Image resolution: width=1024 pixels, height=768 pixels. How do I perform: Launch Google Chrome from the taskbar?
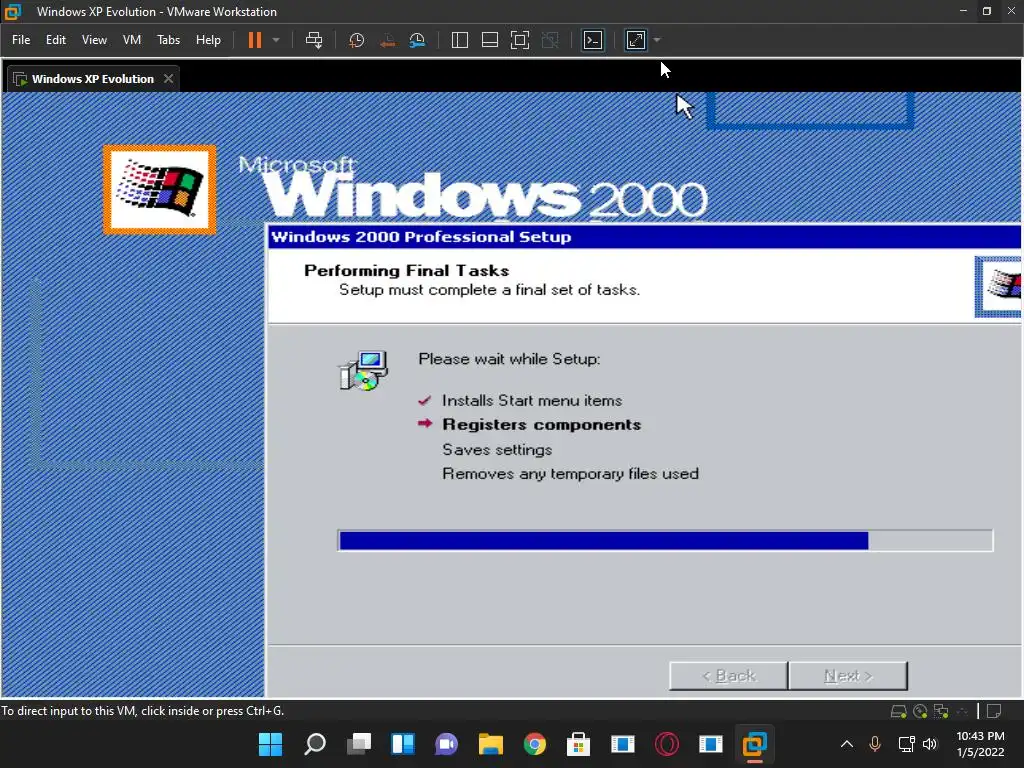pyautogui.click(x=535, y=744)
